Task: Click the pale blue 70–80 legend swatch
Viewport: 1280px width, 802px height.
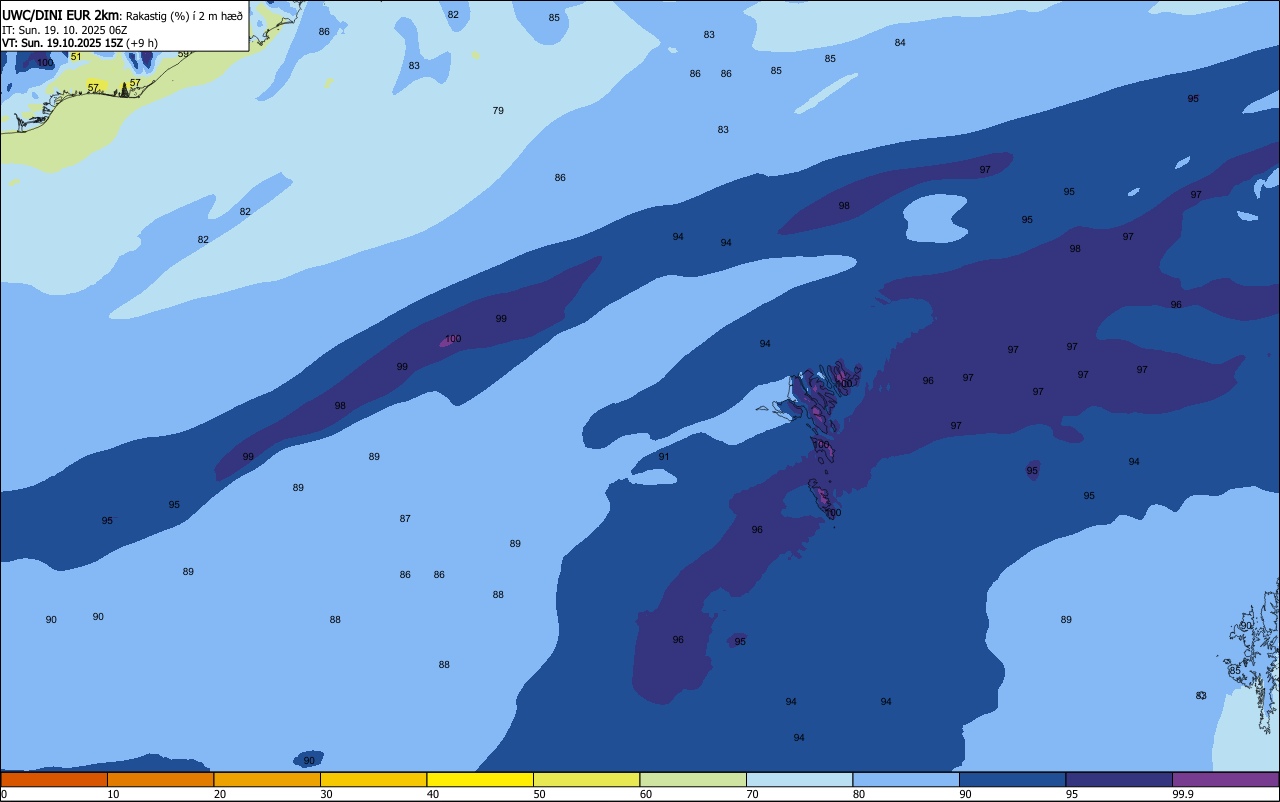Action: pyautogui.click(x=799, y=779)
